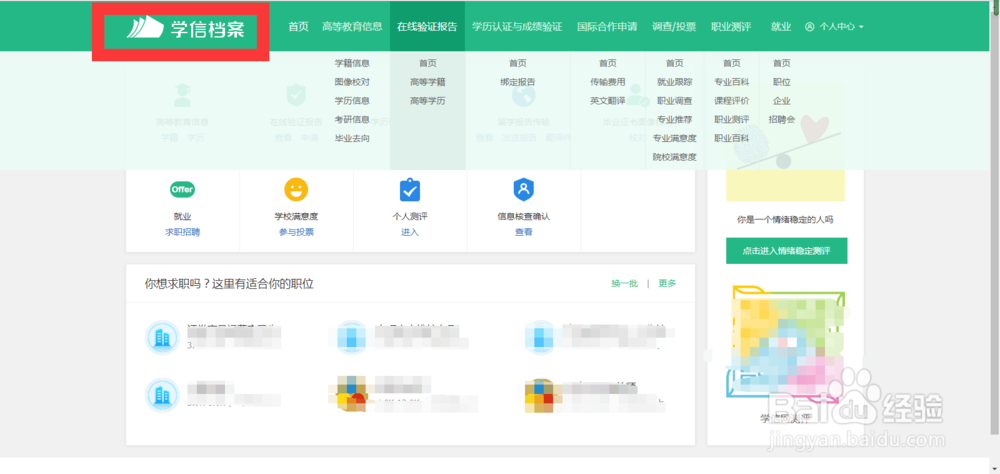
Task: Select 企业 in the 就业 submenu
Action: point(781,101)
